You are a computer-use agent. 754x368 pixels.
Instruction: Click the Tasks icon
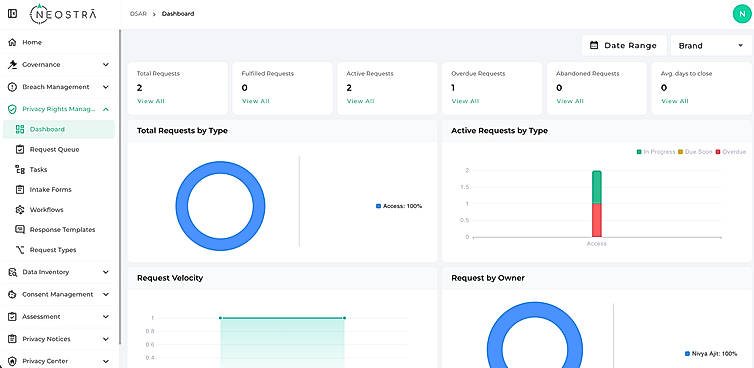(x=20, y=169)
